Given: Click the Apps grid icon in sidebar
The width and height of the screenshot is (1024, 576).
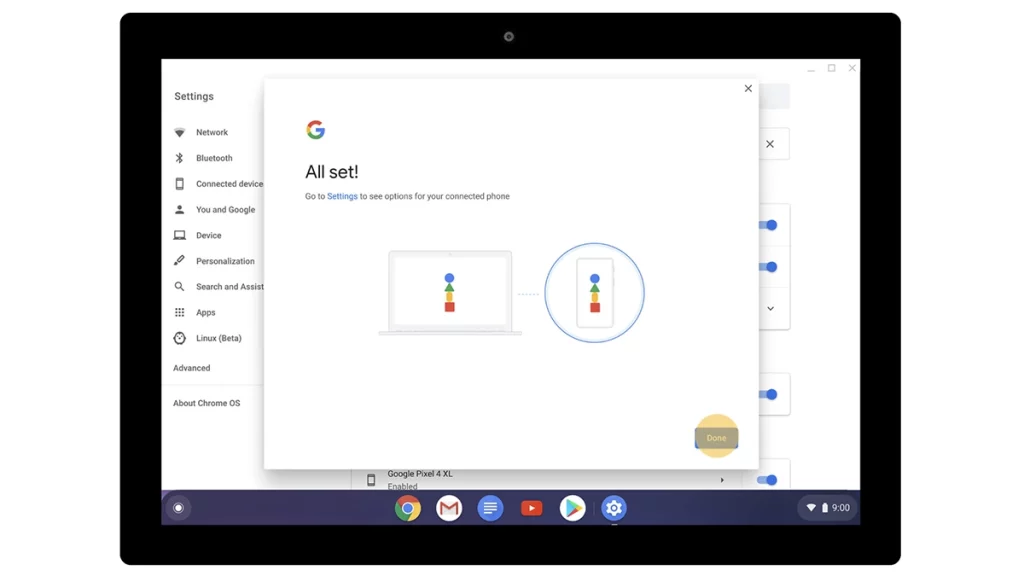Looking at the screenshot, I should point(180,312).
